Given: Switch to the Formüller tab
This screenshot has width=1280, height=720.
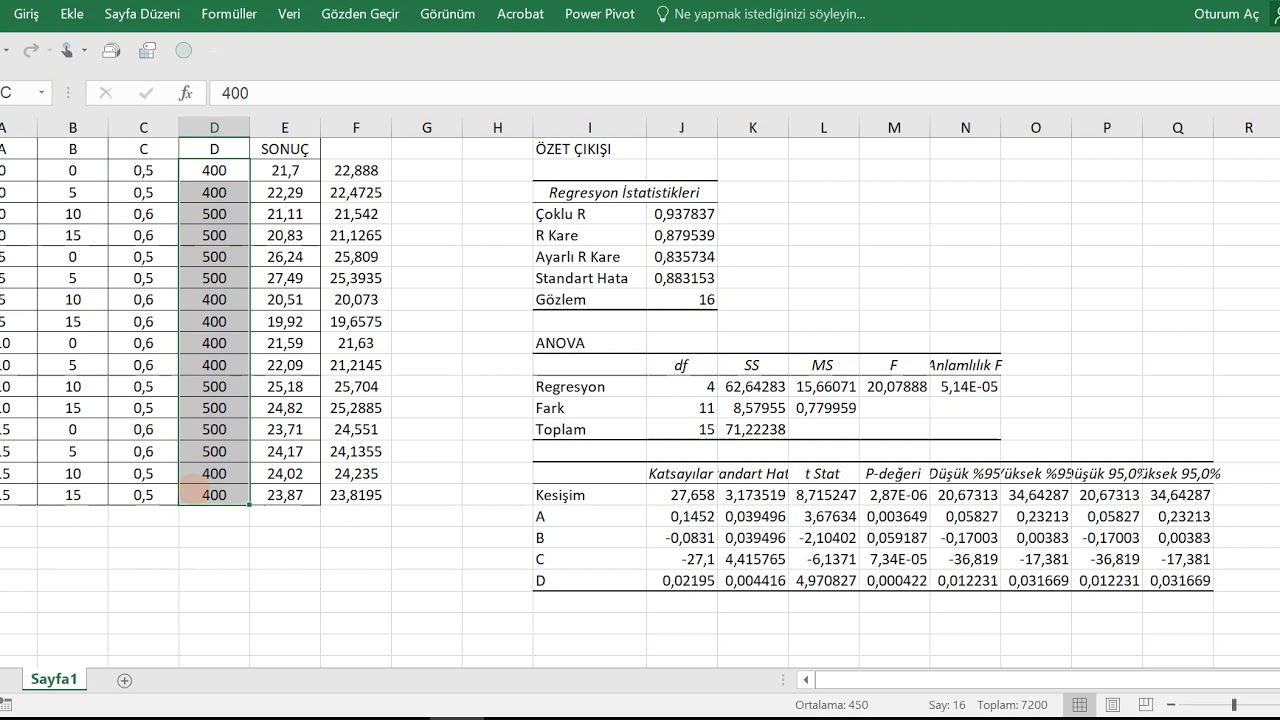Looking at the screenshot, I should (229, 14).
